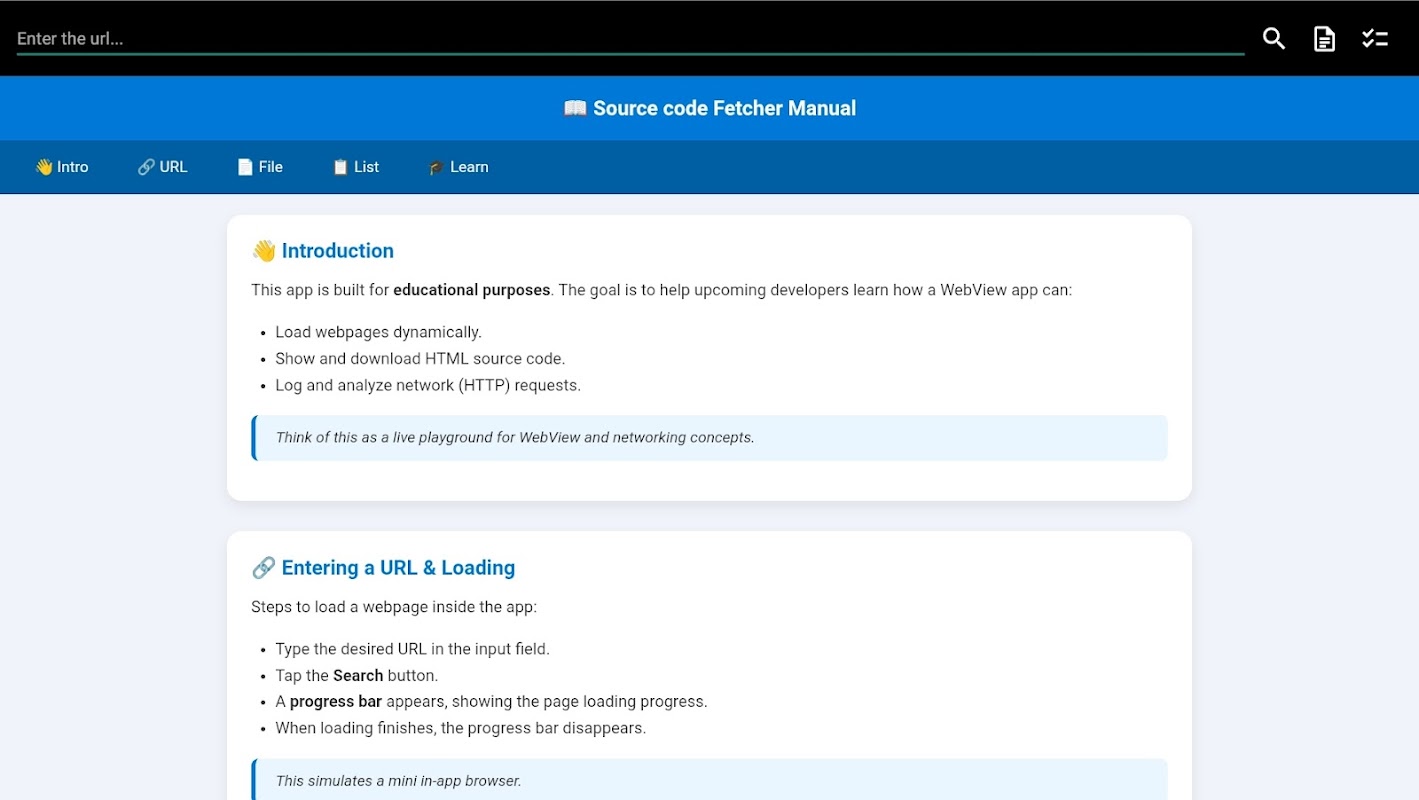Open the source code document icon
Image resolution: width=1419 pixels, height=800 pixels.
1324,39
